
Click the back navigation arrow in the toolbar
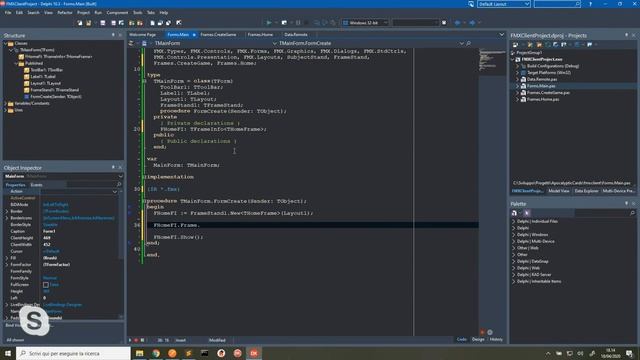click(x=457, y=23)
